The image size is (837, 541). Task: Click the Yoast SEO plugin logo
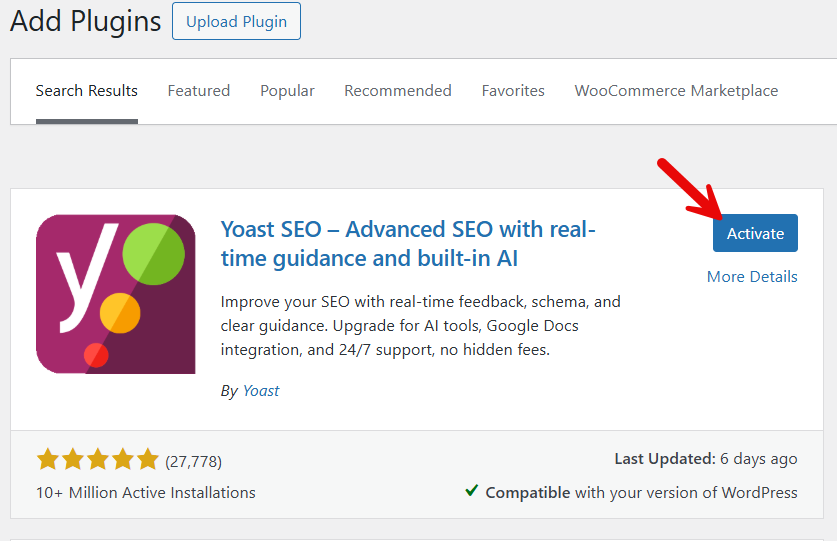pos(116,294)
